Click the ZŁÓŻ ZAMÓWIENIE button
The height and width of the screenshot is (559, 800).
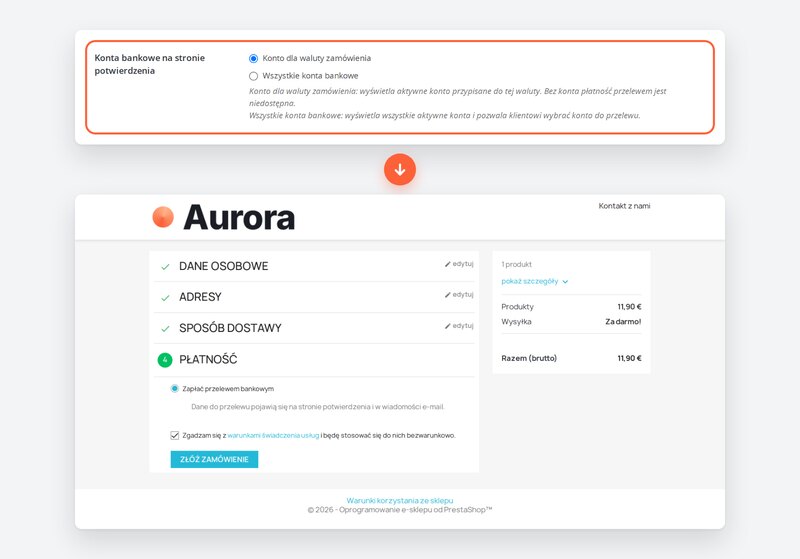[x=214, y=459]
